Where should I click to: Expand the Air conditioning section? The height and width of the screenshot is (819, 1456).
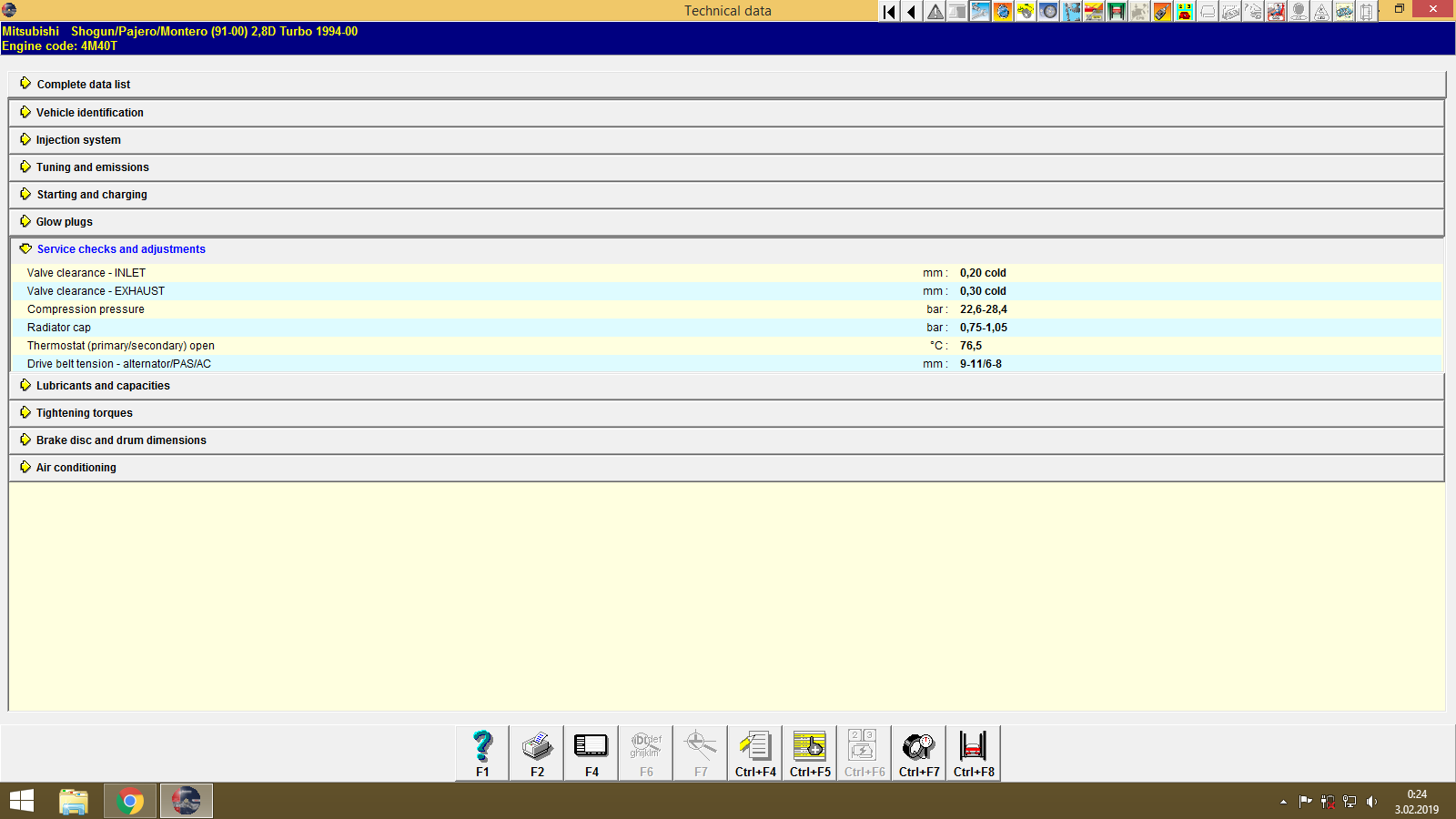(76, 467)
